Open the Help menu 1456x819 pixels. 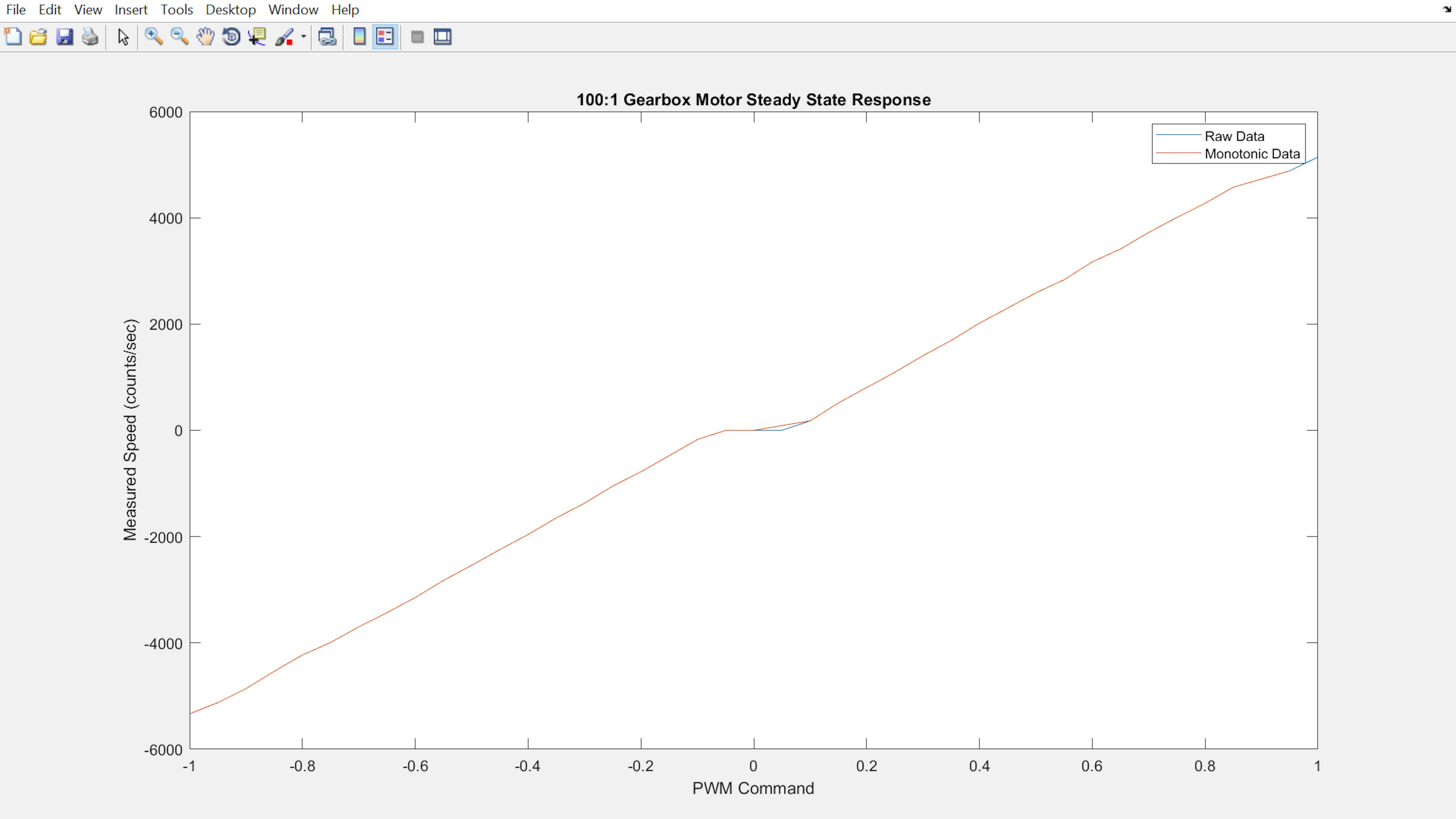[x=345, y=10]
